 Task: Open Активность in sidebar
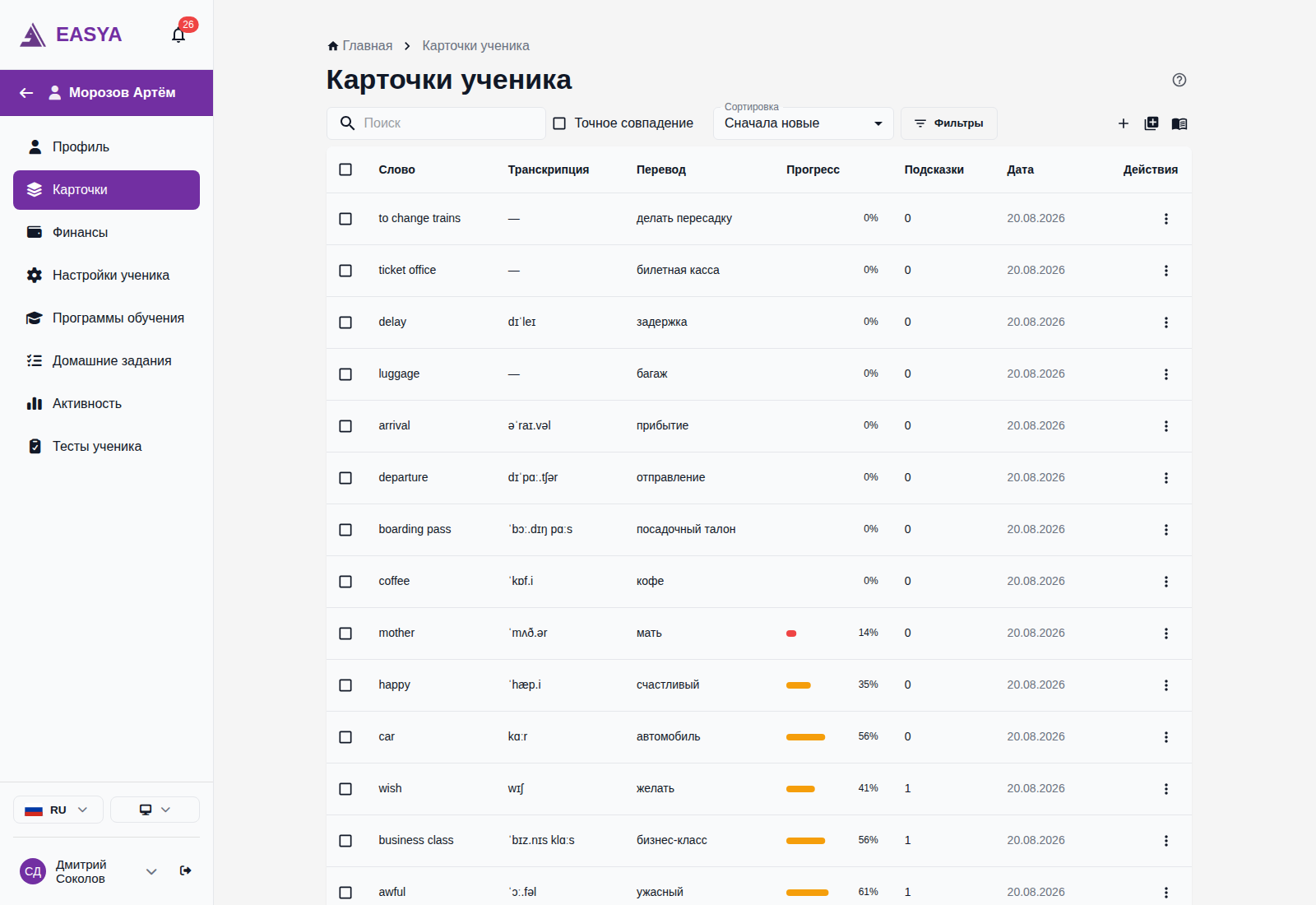coord(106,404)
